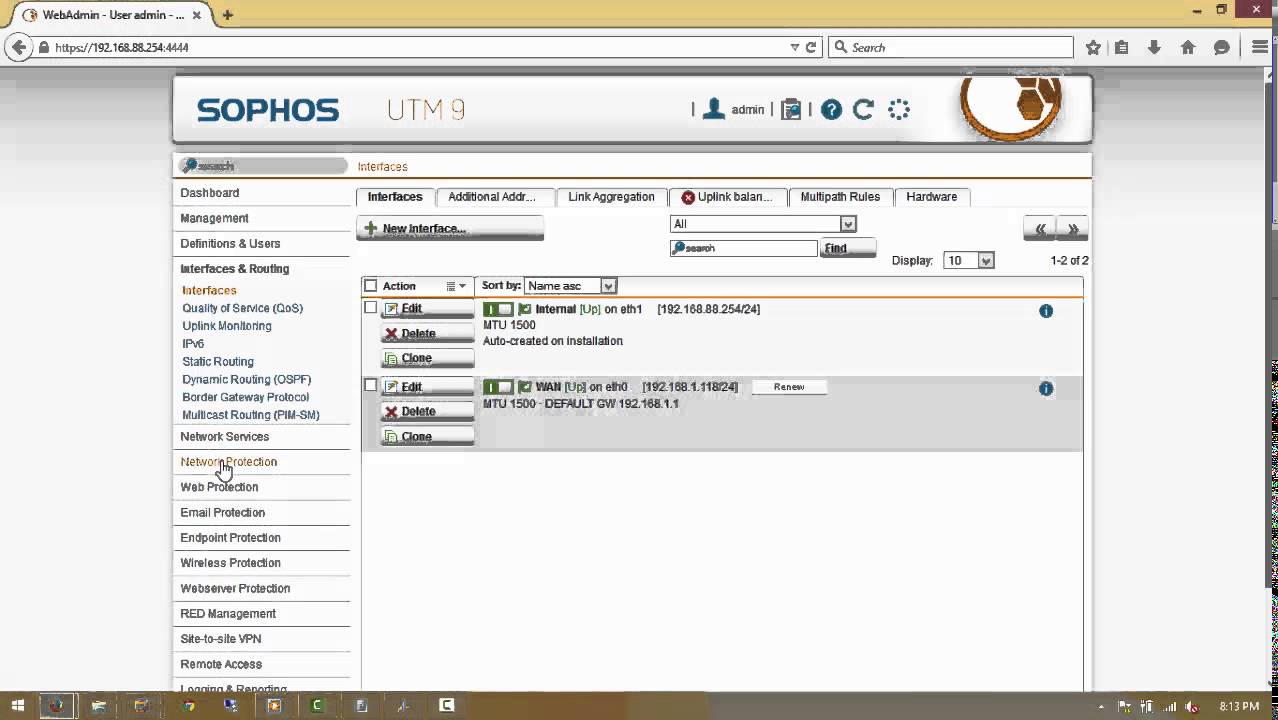Click Renew on the WAN interface
This screenshot has width=1278, height=720.
point(789,387)
